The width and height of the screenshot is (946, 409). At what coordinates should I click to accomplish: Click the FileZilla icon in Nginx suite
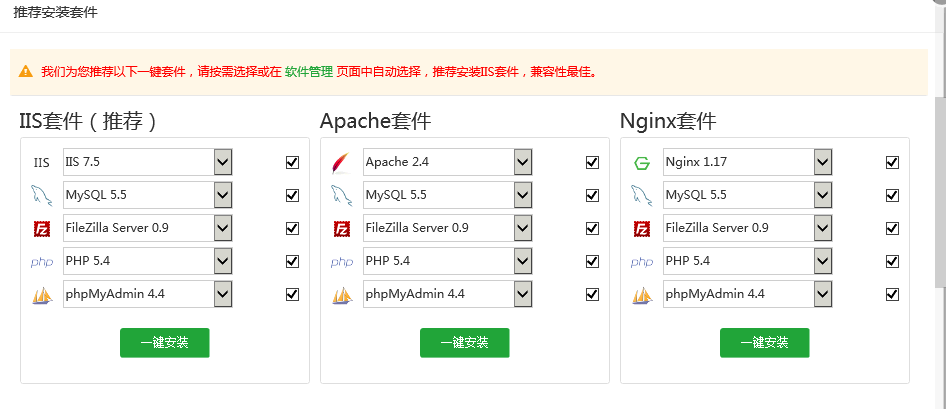pos(641,229)
